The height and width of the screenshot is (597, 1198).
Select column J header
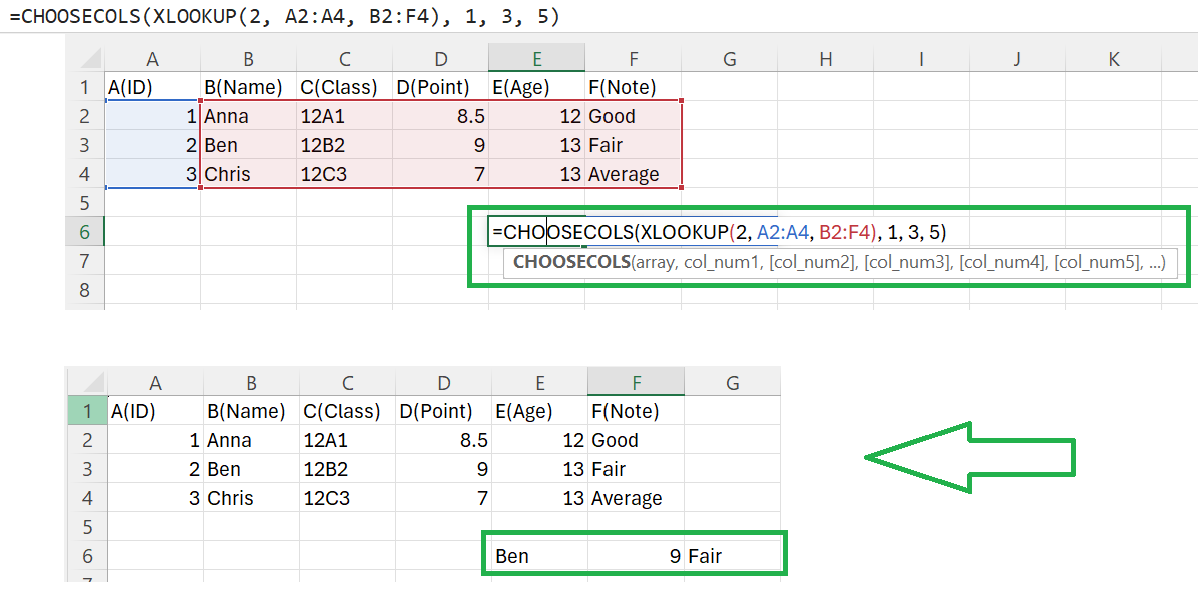(x=1017, y=59)
